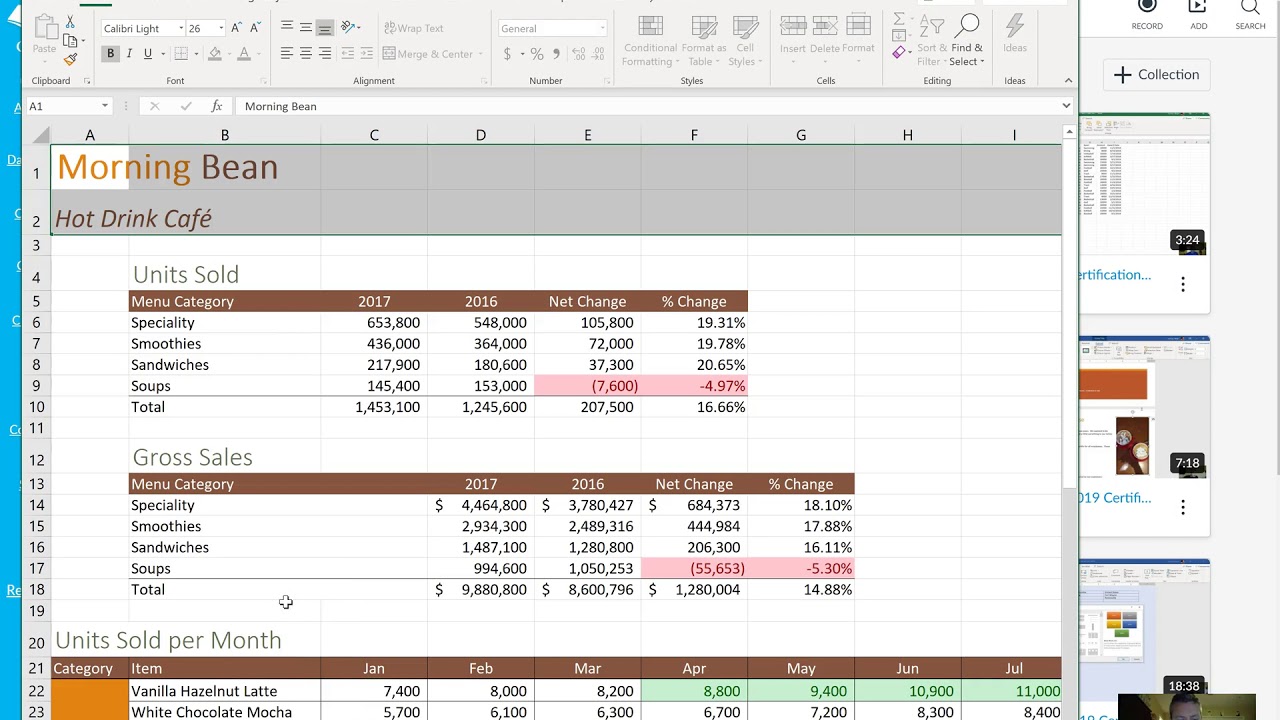Select Middle Align icon
The image size is (1280, 720).
tap(306, 27)
